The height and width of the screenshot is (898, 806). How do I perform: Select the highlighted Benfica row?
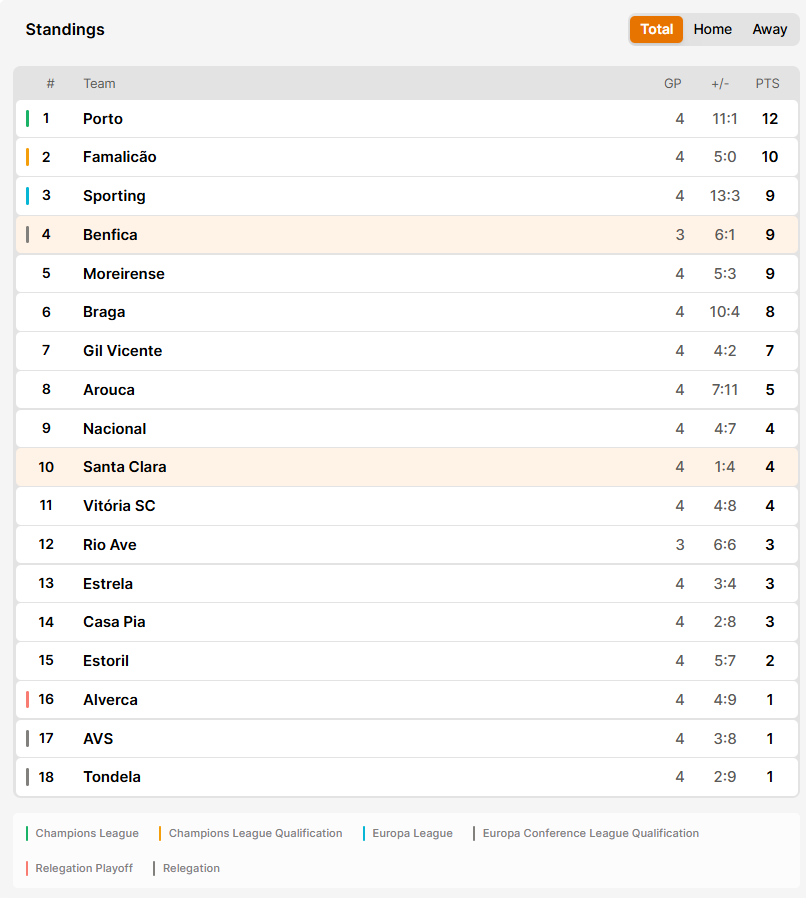coord(407,235)
